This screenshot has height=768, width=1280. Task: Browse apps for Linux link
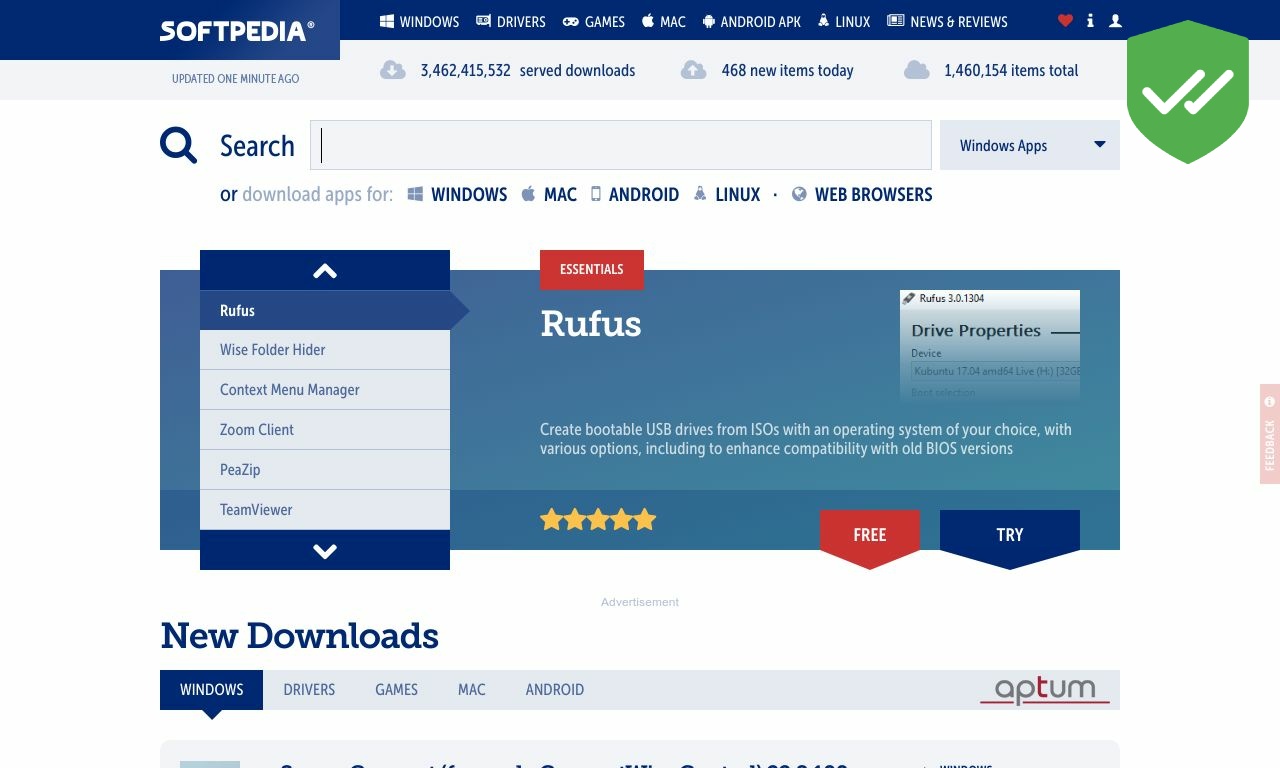pyautogui.click(x=727, y=194)
